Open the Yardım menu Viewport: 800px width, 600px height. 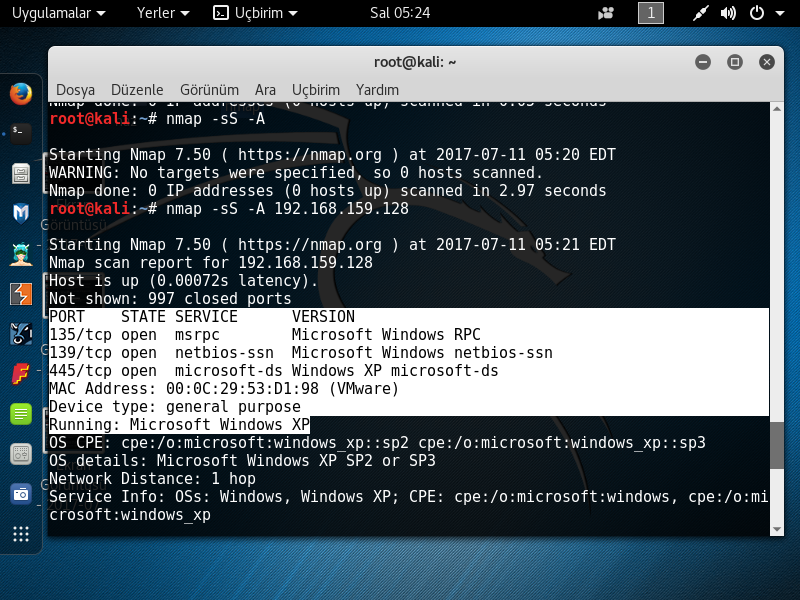tap(377, 89)
